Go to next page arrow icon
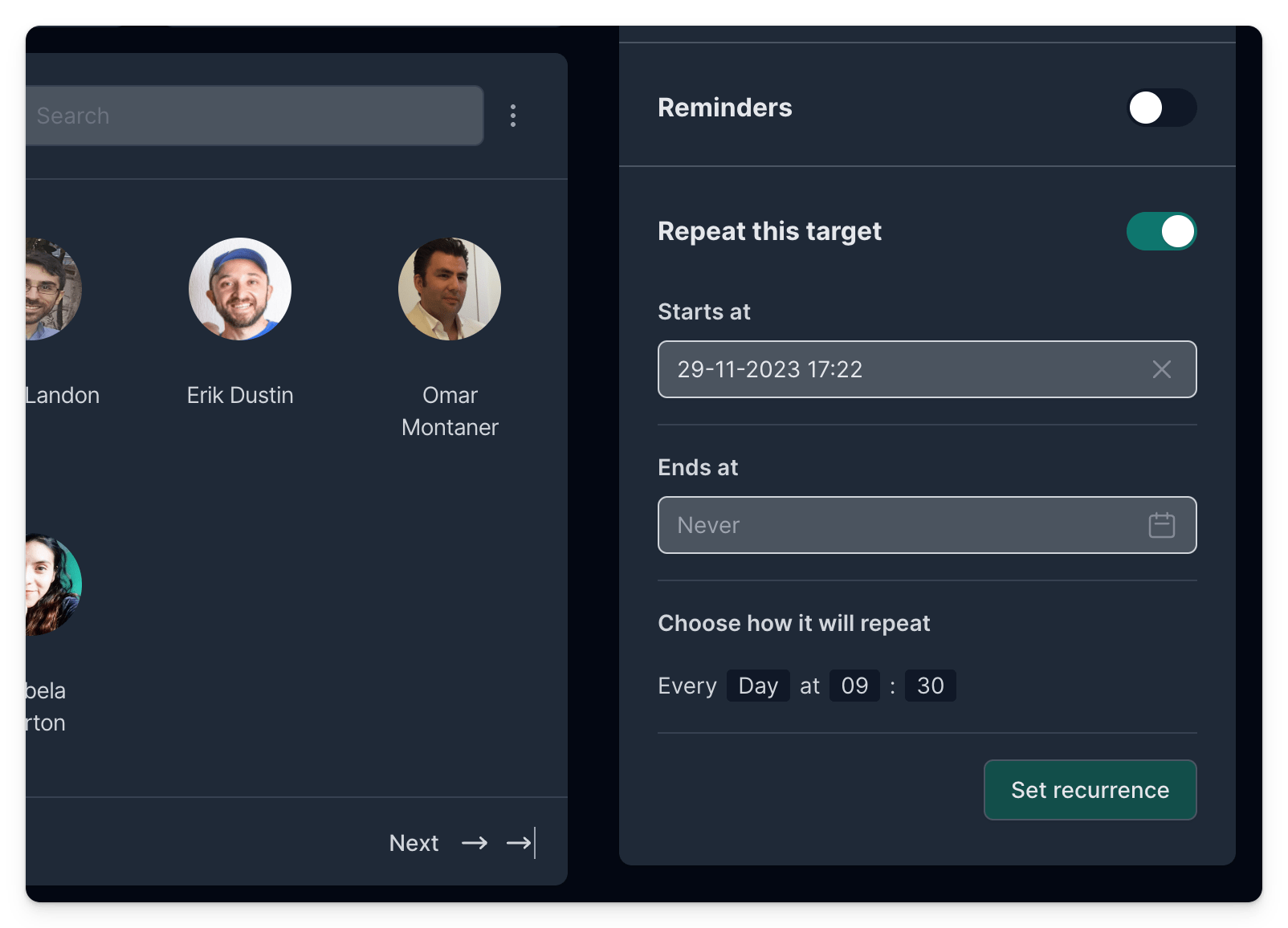Screen dimensions: 1288x928 pos(475,843)
